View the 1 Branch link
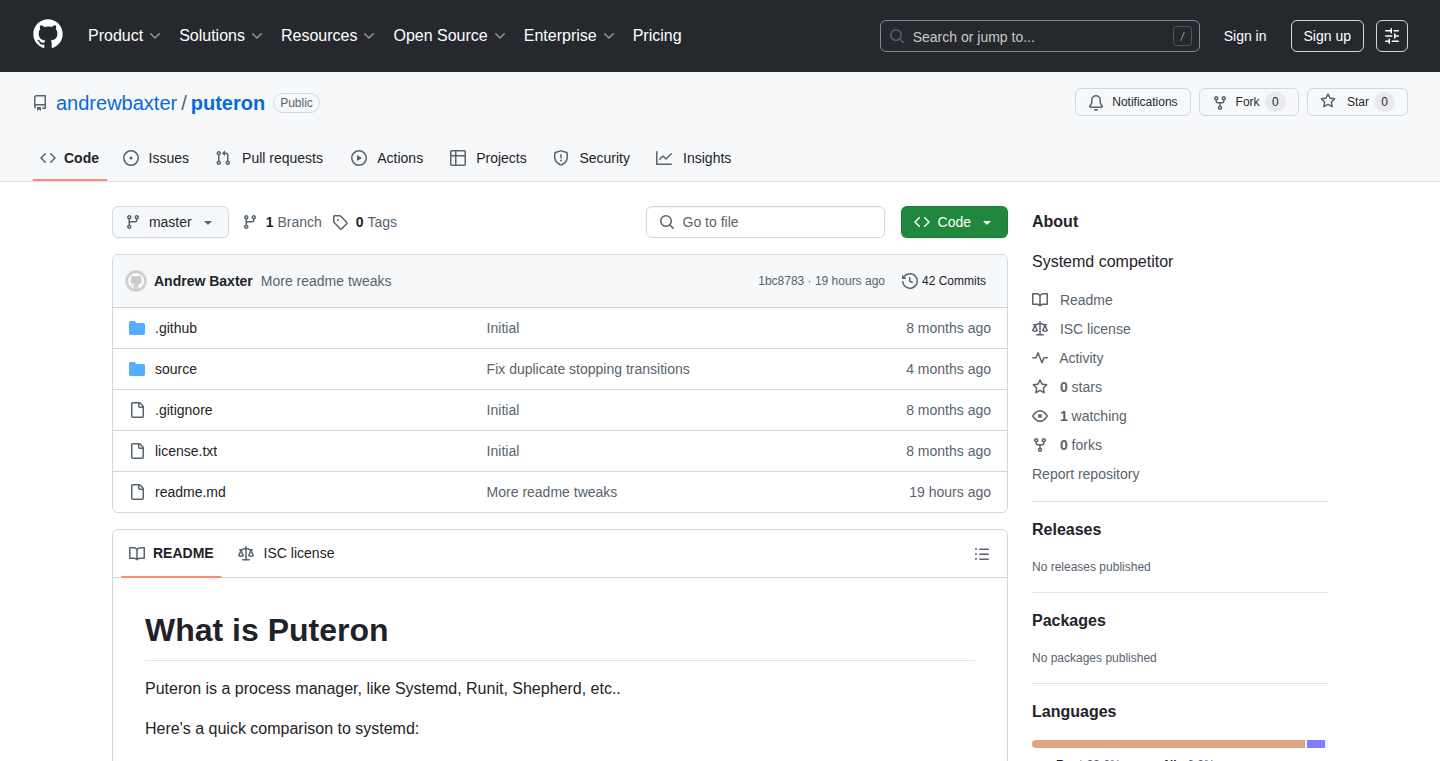This screenshot has height=761, width=1440. coord(282,222)
